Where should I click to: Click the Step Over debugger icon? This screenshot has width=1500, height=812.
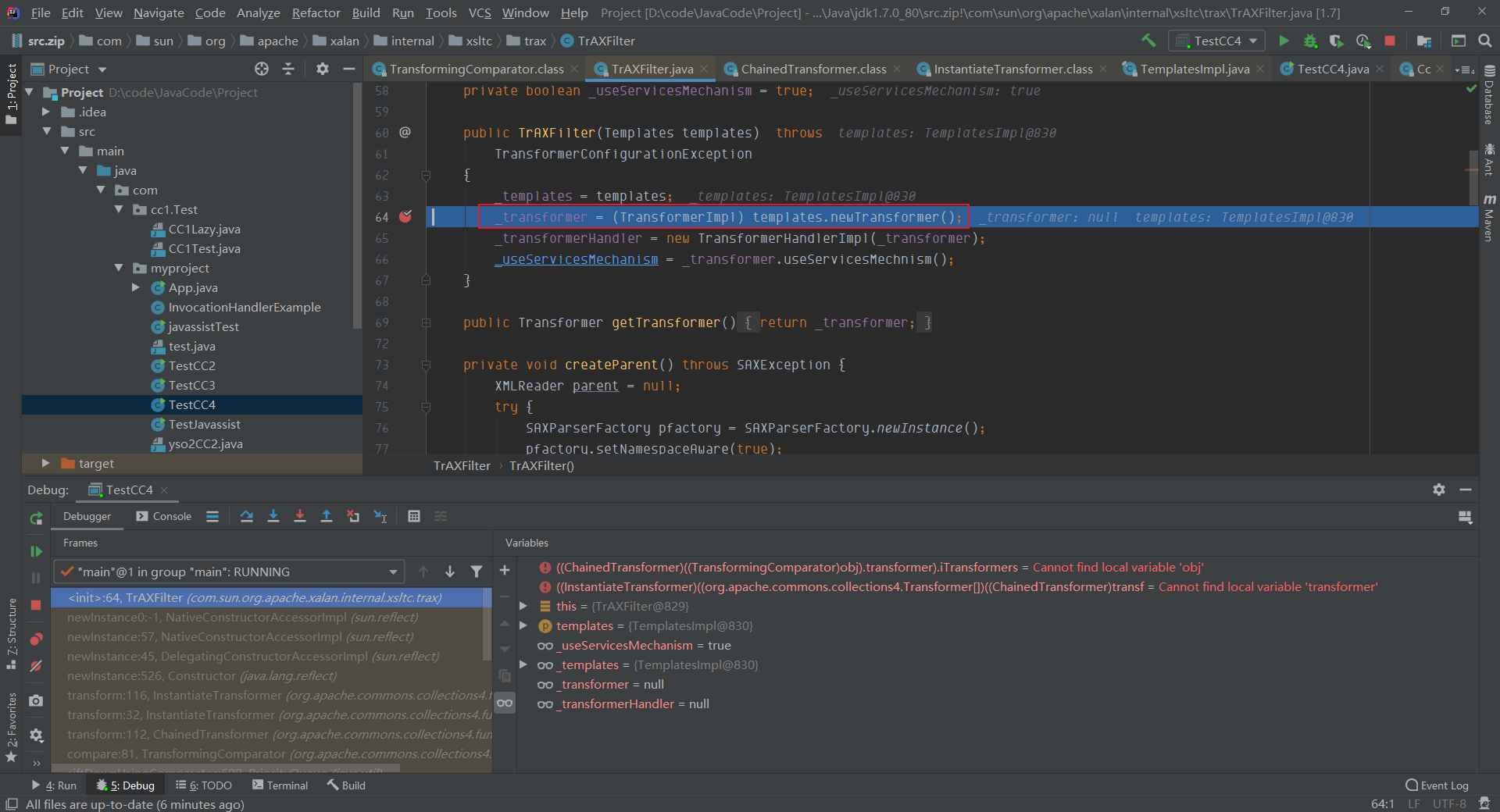(247, 516)
